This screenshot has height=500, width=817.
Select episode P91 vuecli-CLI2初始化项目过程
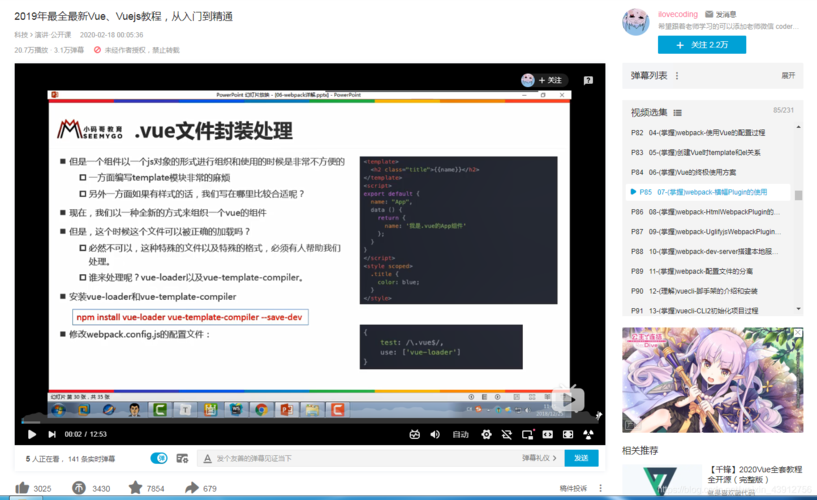(708, 310)
